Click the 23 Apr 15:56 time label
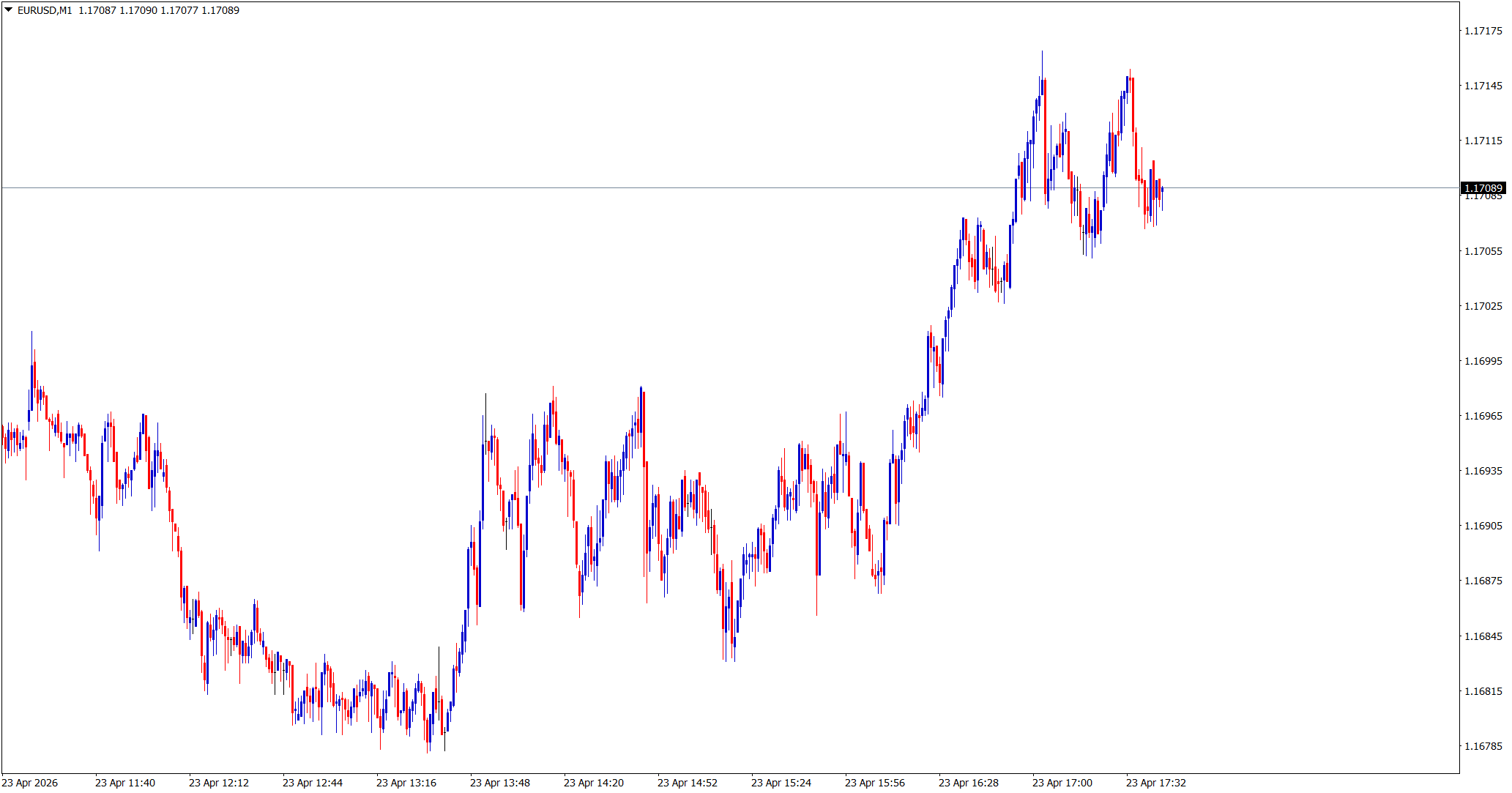The width and height of the screenshot is (1512, 793). coord(875,783)
